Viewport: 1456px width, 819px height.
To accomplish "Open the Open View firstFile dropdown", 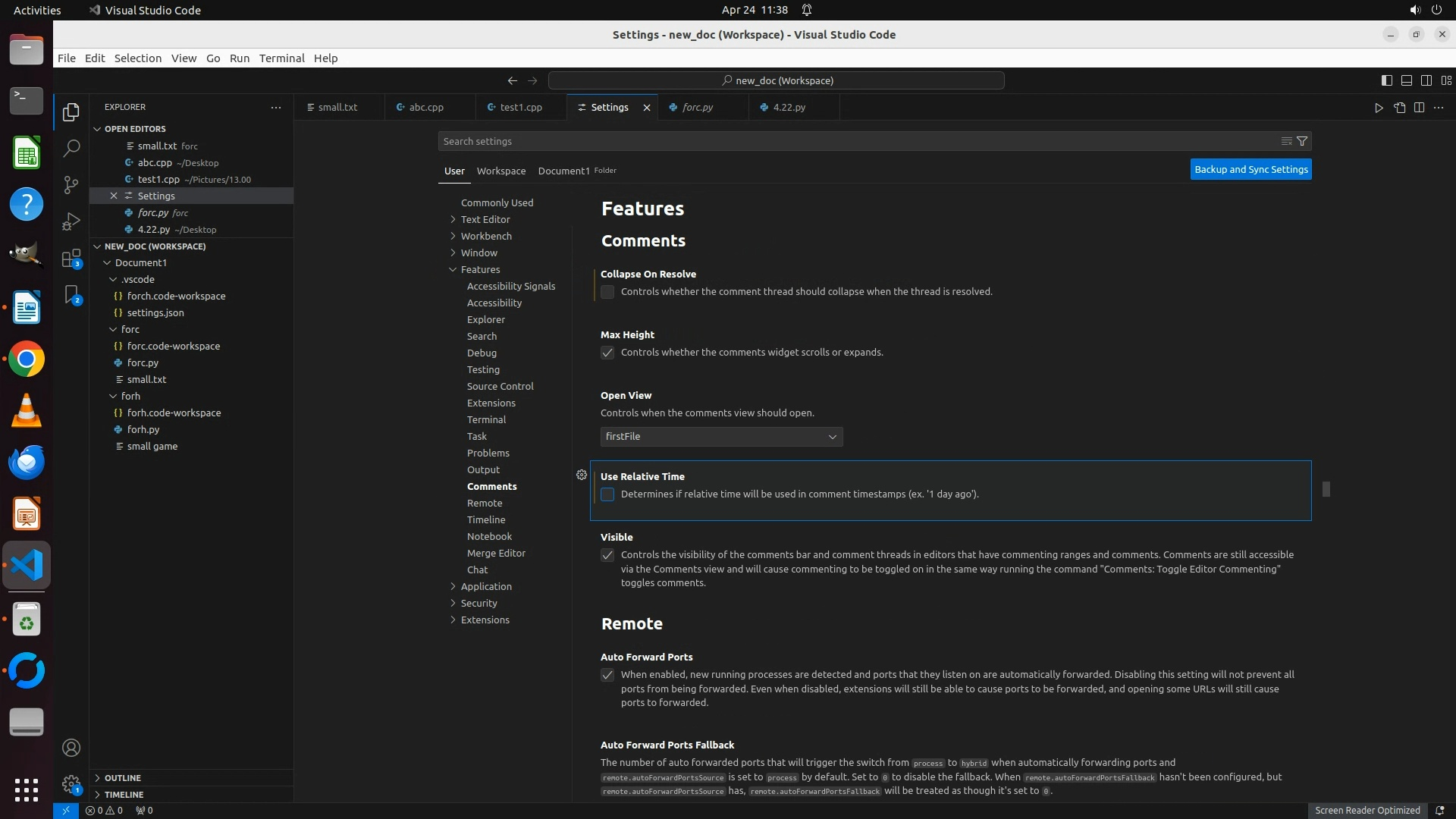I will tap(721, 437).
